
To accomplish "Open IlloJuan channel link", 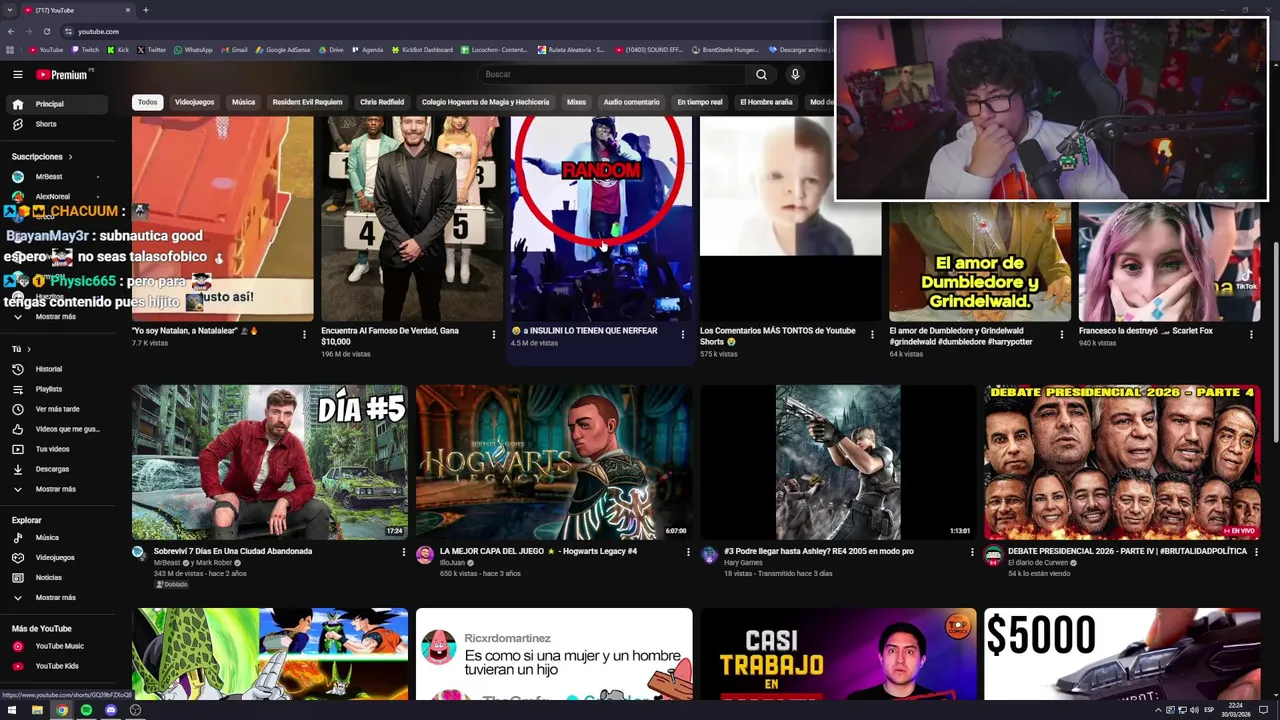I will 453,563.
